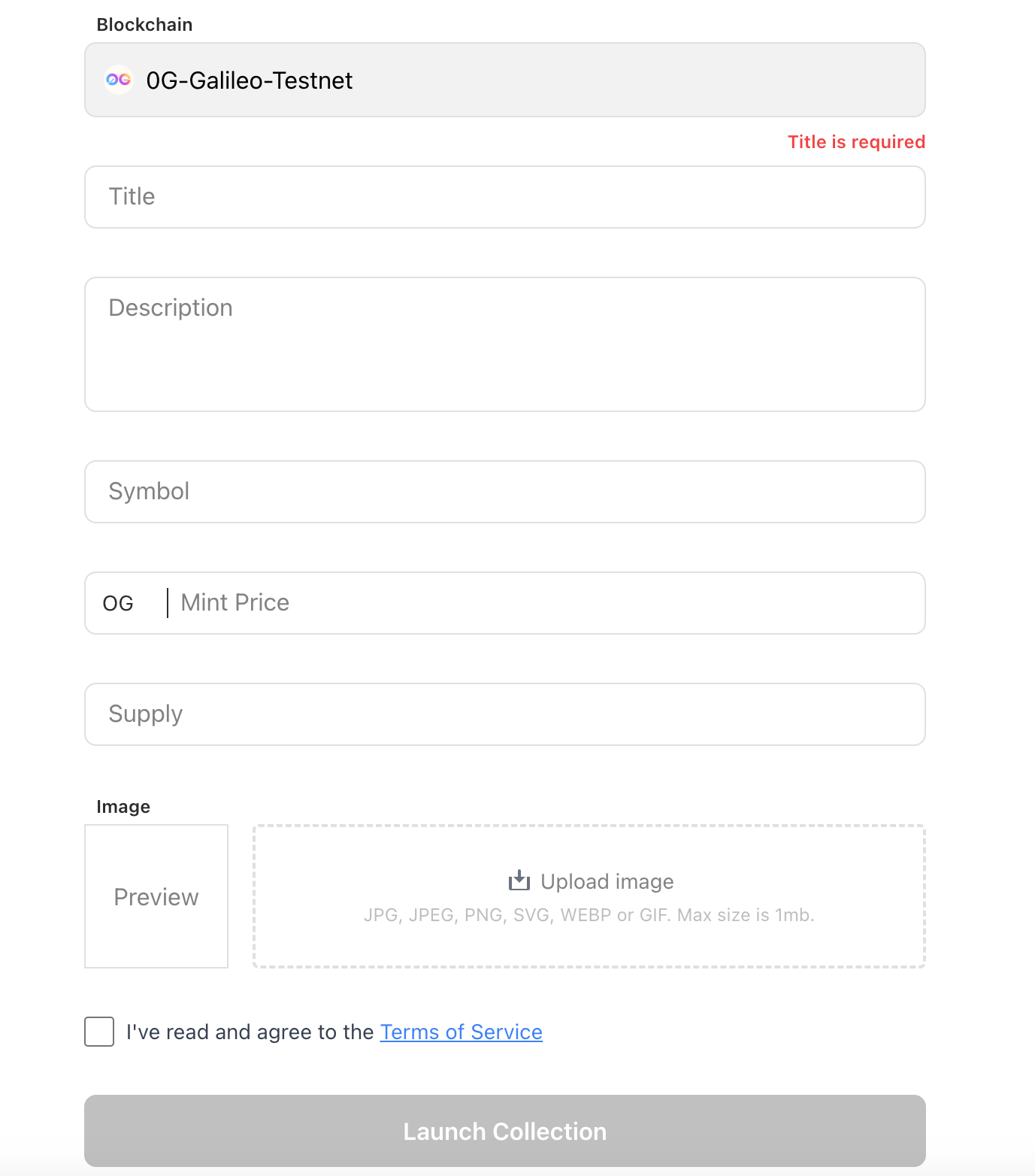
Task: Click the Launch Collection button
Action: point(505,1131)
